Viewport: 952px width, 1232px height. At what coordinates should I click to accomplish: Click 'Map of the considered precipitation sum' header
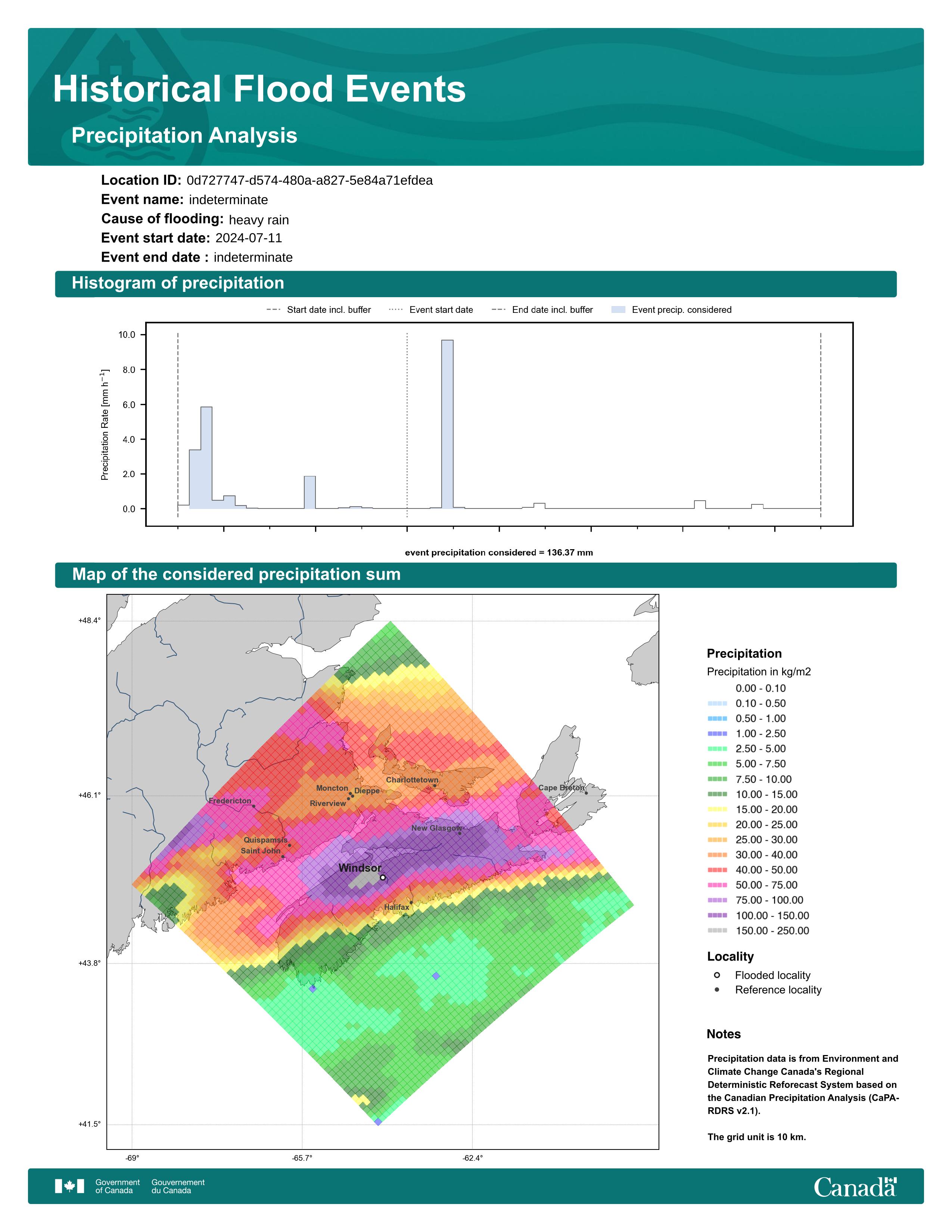[x=476, y=575]
